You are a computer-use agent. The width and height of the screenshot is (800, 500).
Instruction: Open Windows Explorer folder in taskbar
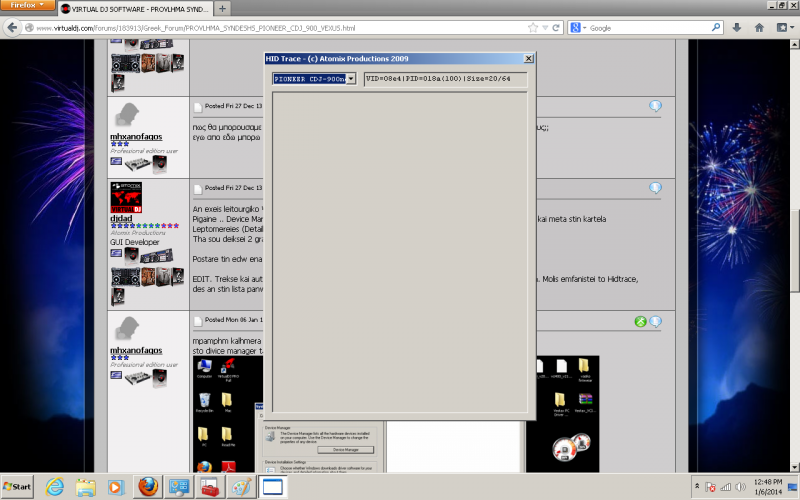[85, 487]
